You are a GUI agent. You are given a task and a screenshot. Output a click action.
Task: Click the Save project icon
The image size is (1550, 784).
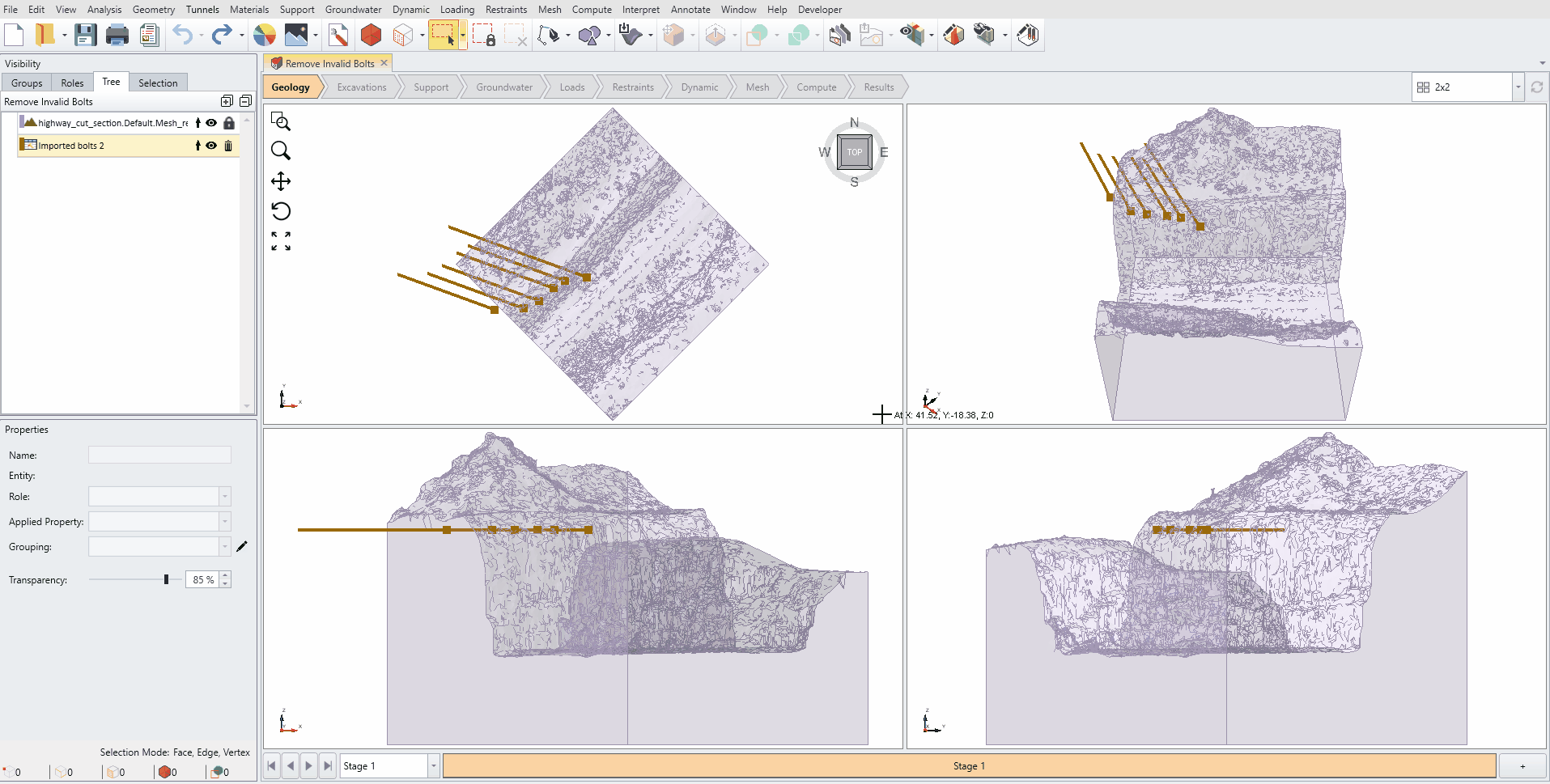85,35
